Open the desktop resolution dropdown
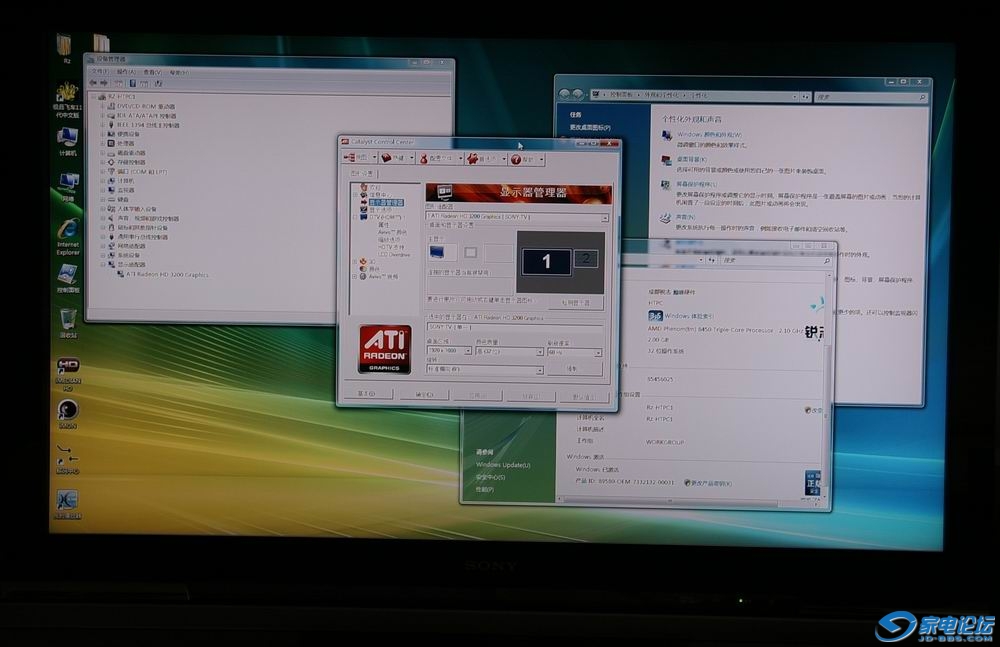1000x647 pixels. tap(467, 352)
